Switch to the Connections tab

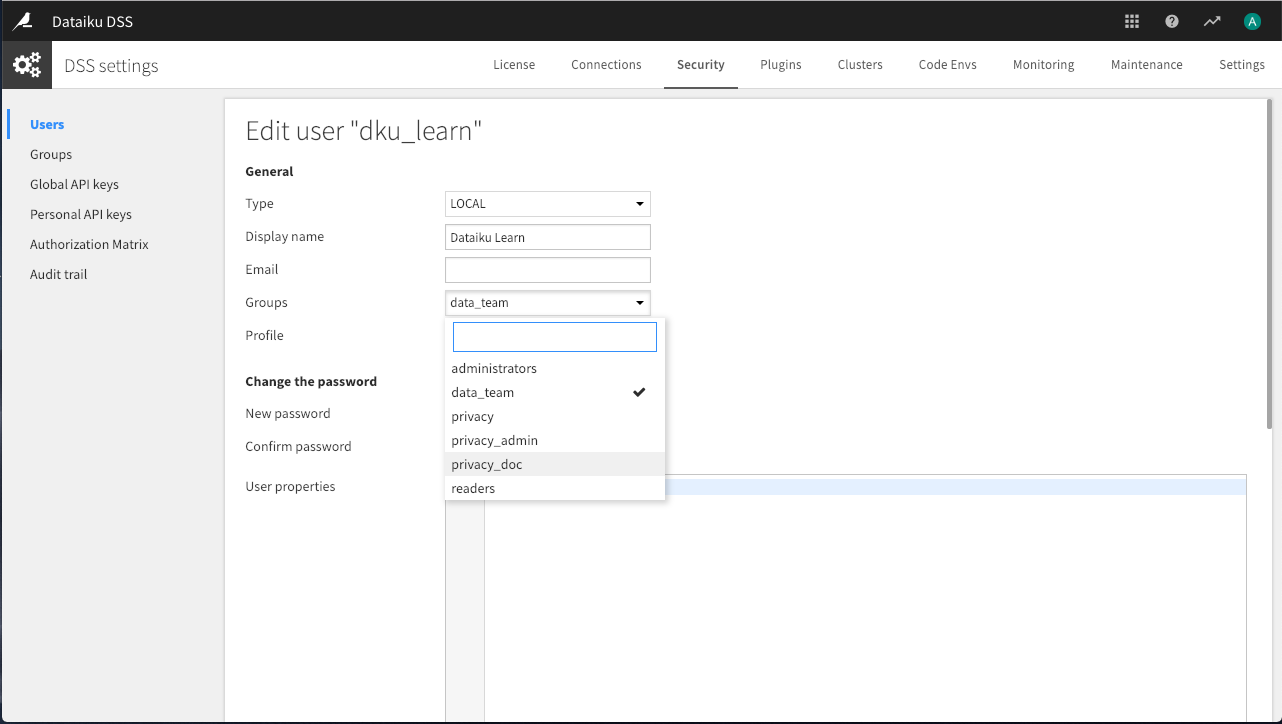pyautogui.click(x=606, y=65)
